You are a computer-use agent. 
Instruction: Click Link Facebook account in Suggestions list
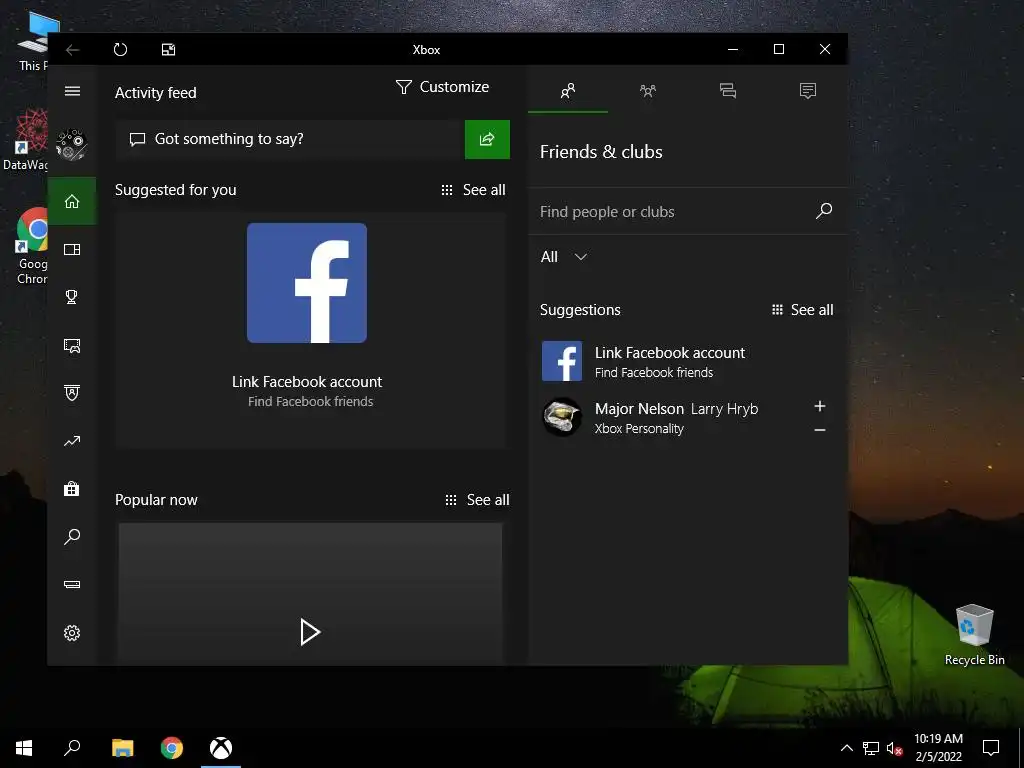669,353
